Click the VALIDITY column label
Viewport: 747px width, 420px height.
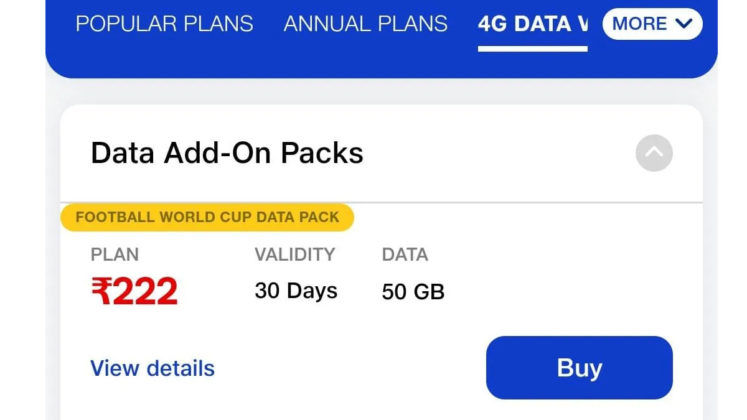pos(295,255)
